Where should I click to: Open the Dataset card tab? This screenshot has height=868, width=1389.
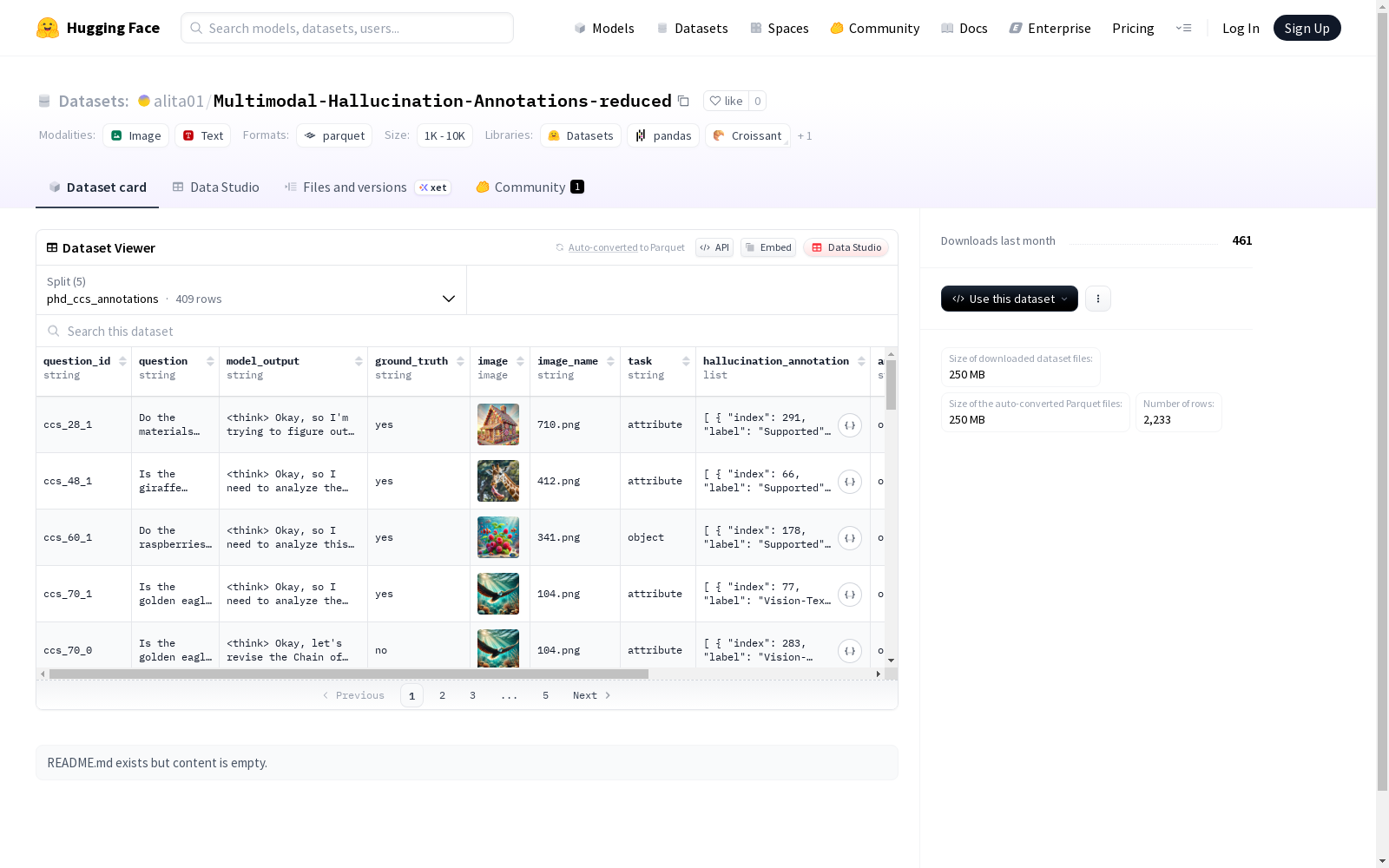(x=97, y=187)
